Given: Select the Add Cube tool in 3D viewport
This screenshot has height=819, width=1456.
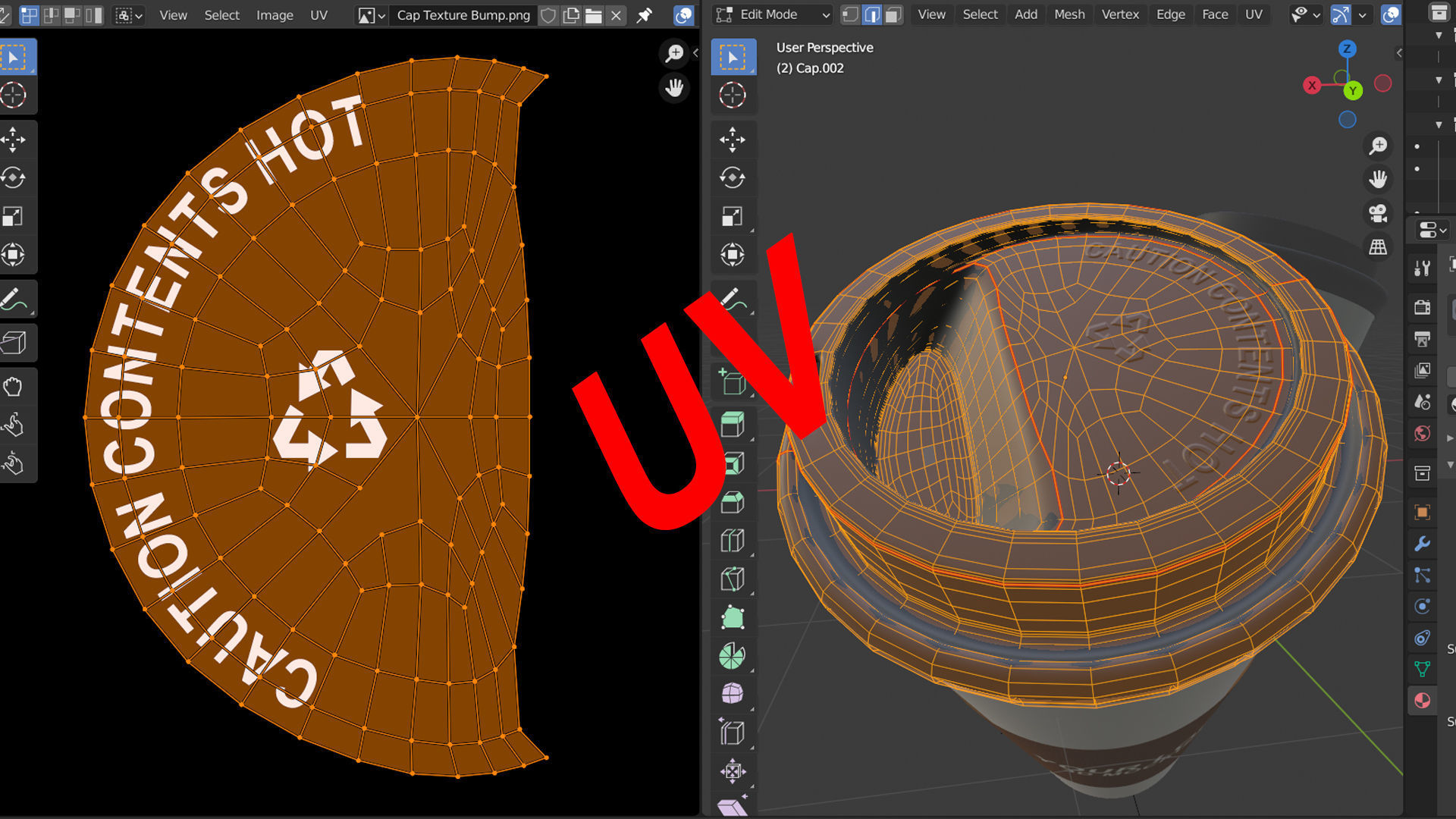Looking at the screenshot, I should [733, 381].
